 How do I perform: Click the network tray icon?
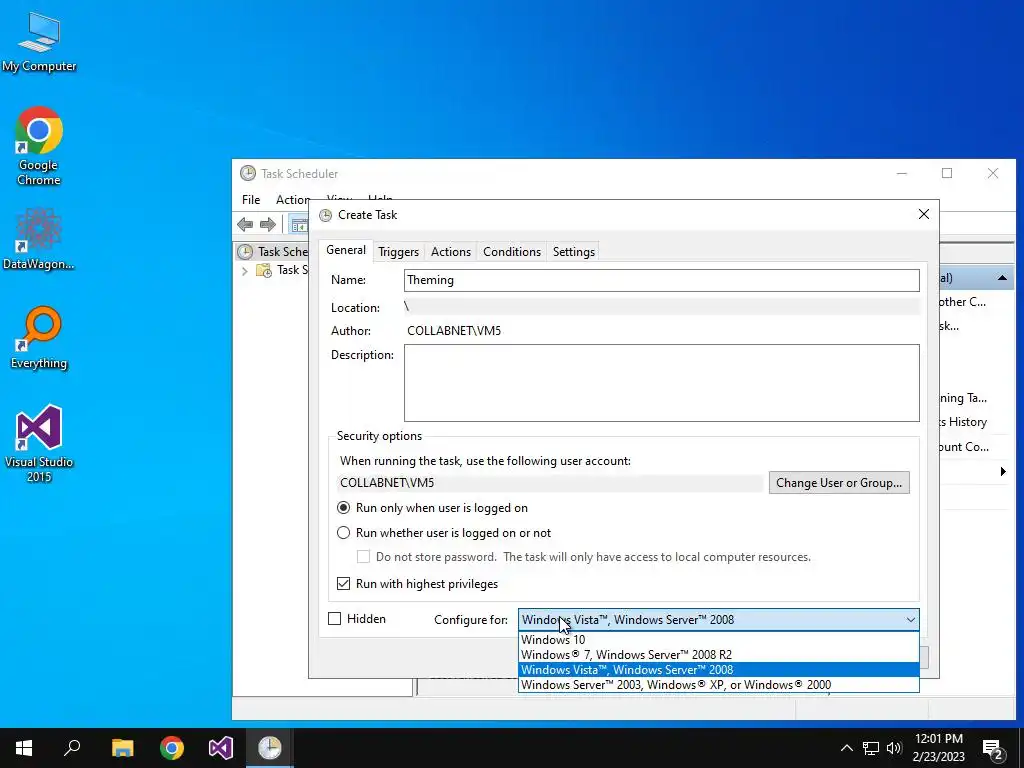click(871, 748)
